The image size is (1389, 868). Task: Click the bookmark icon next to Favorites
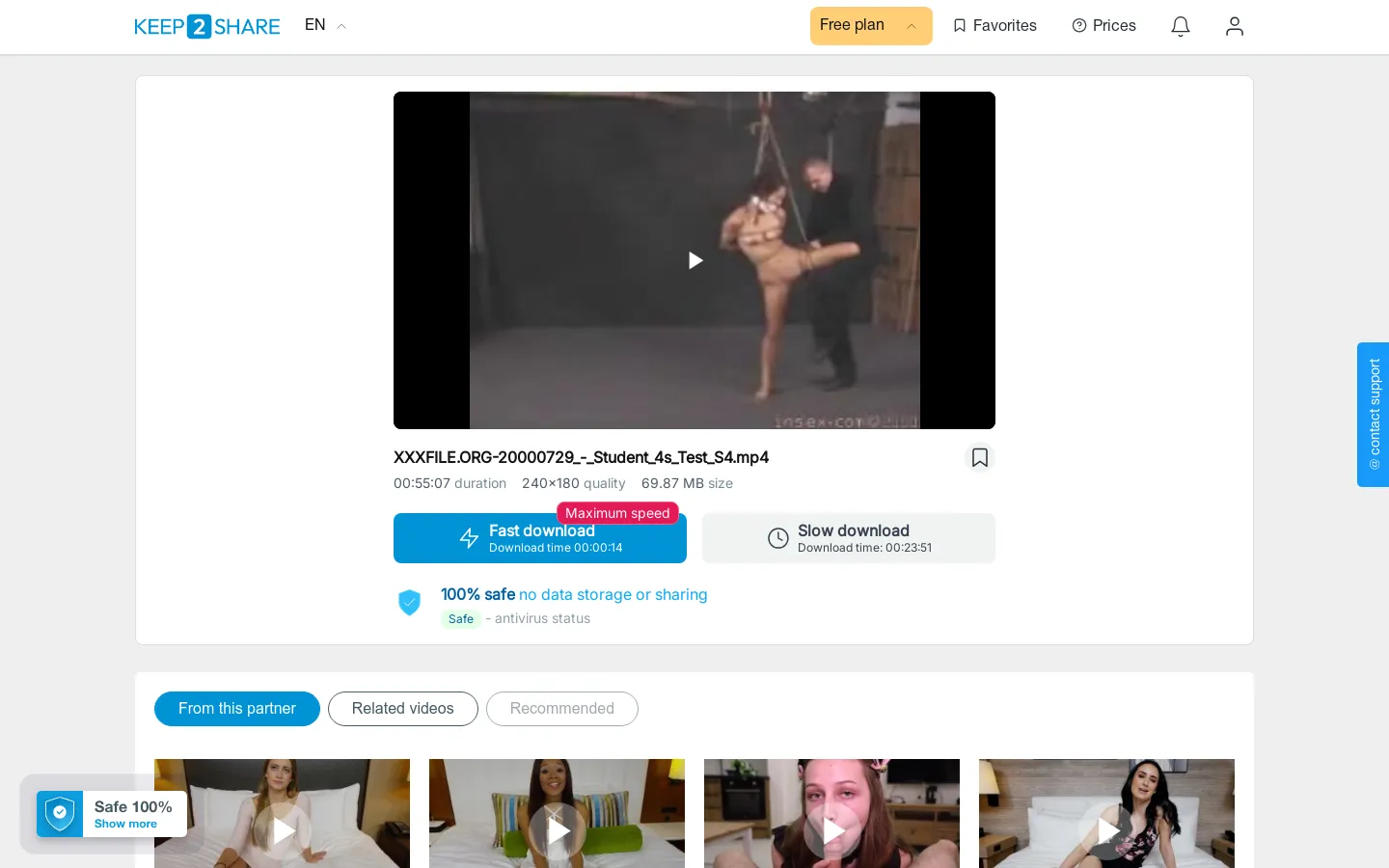(x=960, y=26)
